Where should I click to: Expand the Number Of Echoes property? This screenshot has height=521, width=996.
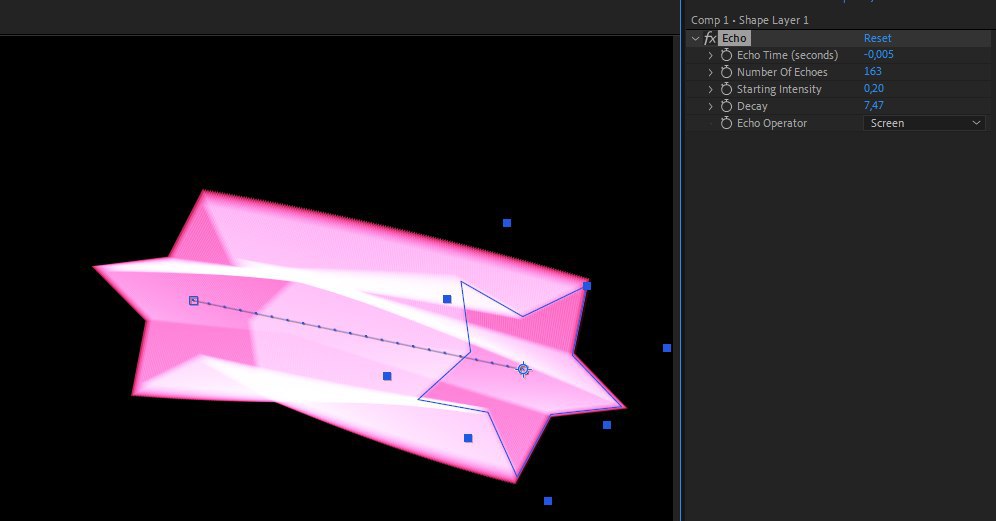coord(711,73)
